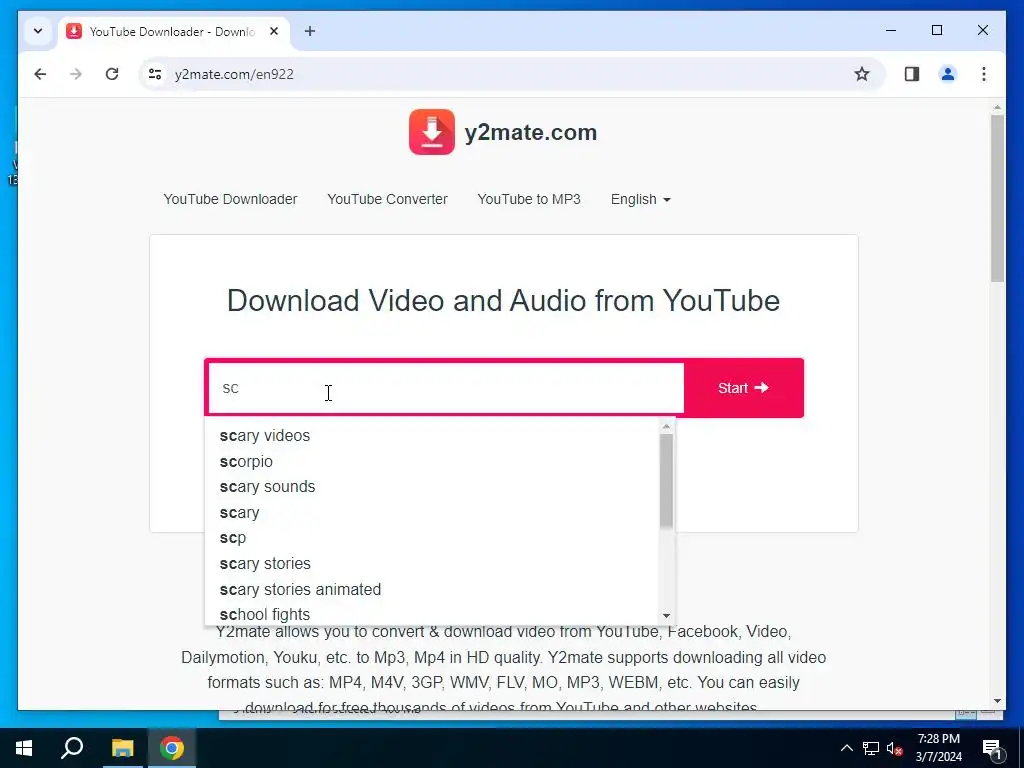Click the browser forward arrow
1024x768 pixels.
76,74
